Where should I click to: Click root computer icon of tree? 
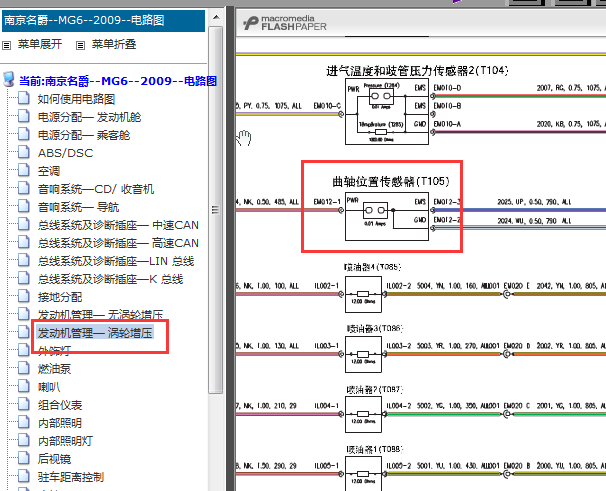pyautogui.click(x=9, y=80)
